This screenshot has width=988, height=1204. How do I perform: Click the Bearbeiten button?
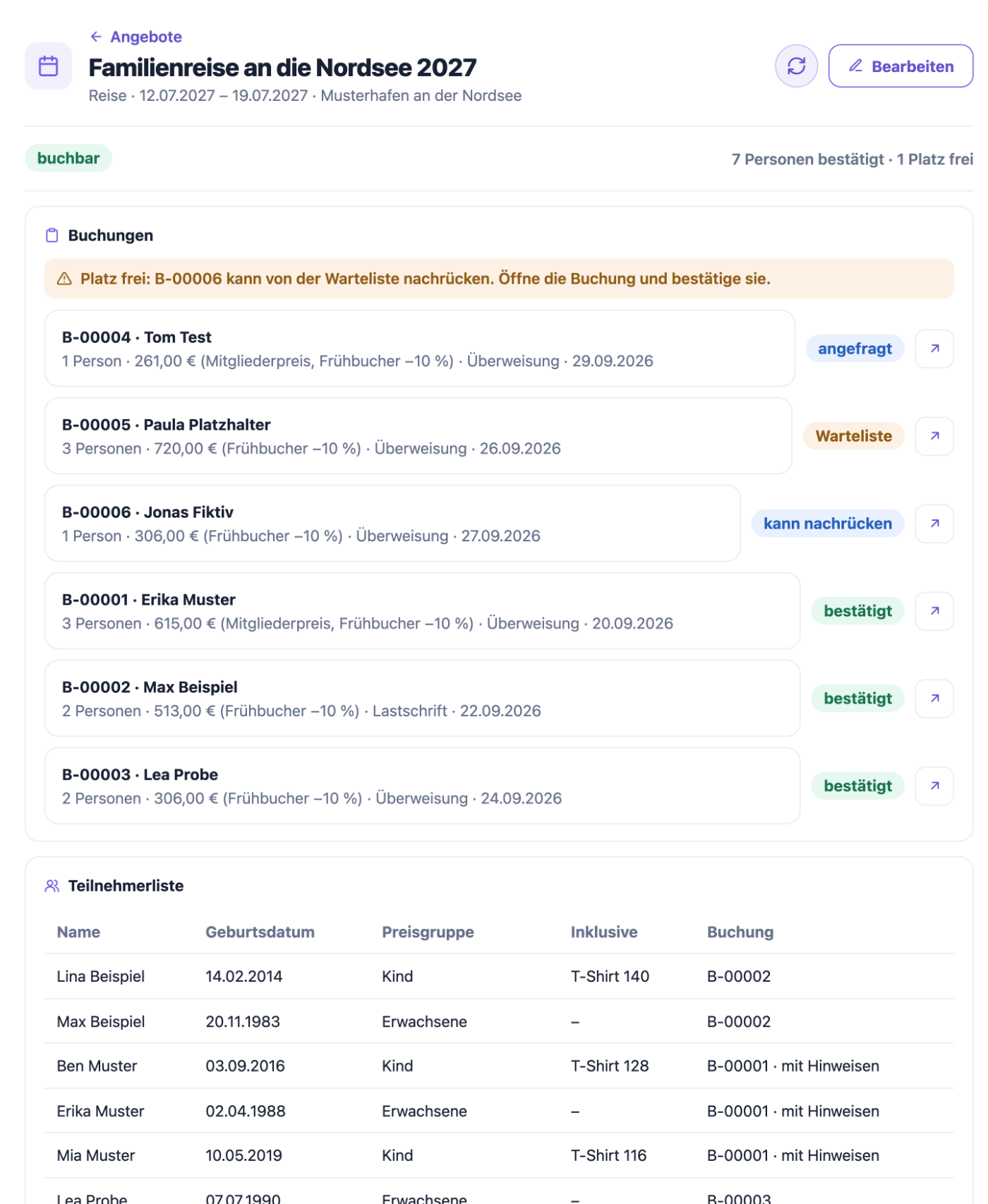(x=900, y=66)
